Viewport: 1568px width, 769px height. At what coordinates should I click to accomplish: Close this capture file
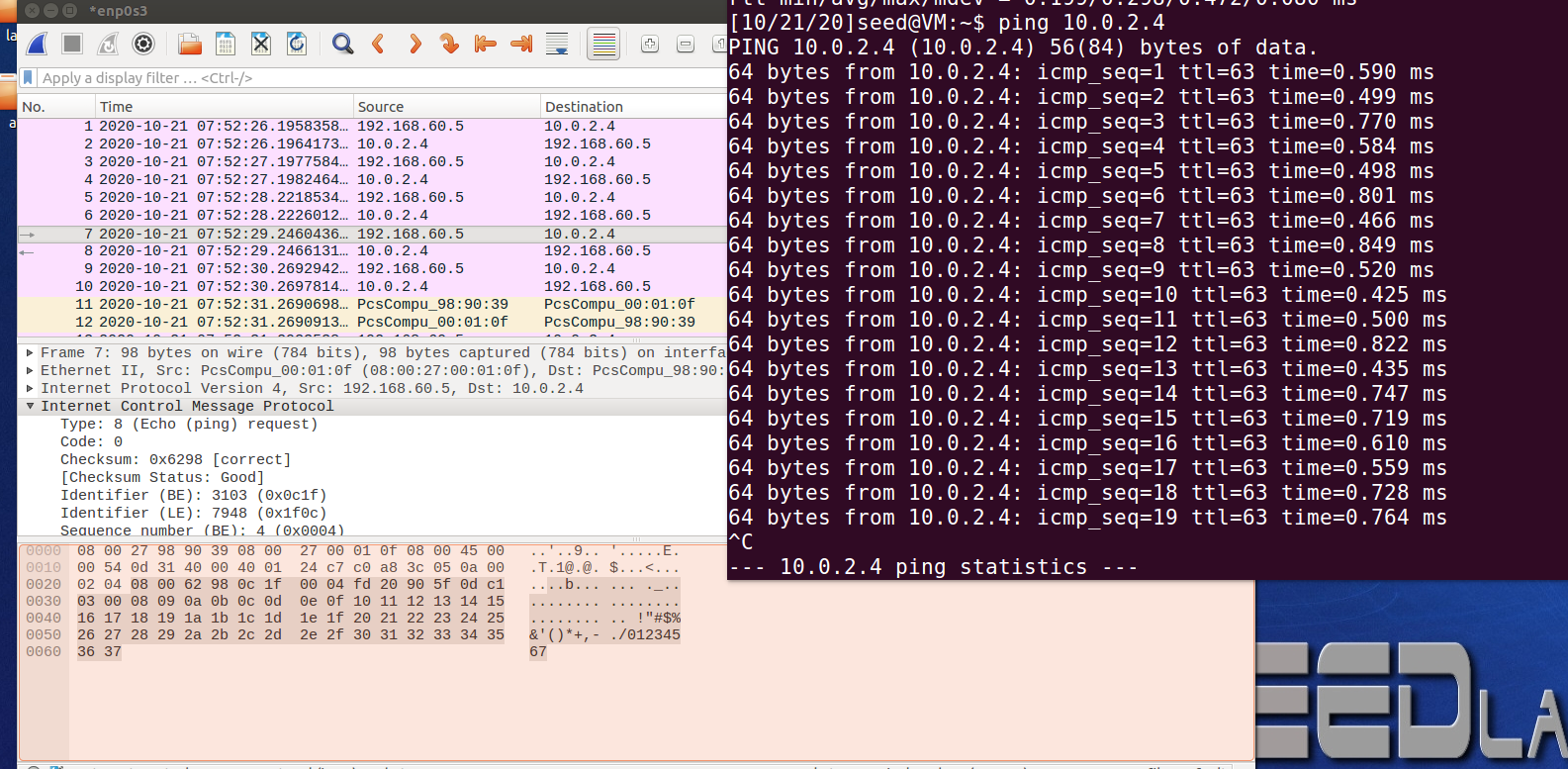[x=261, y=44]
